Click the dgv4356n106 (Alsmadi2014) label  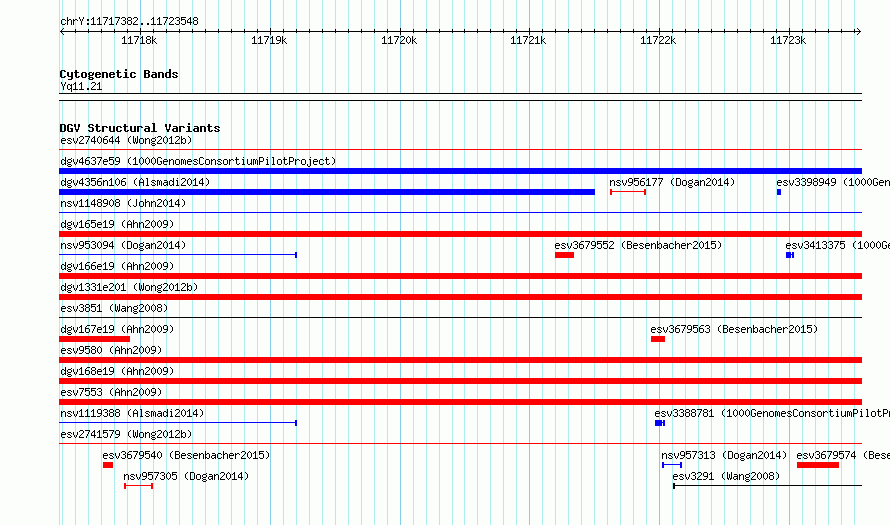pyautogui.click(x=135, y=182)
